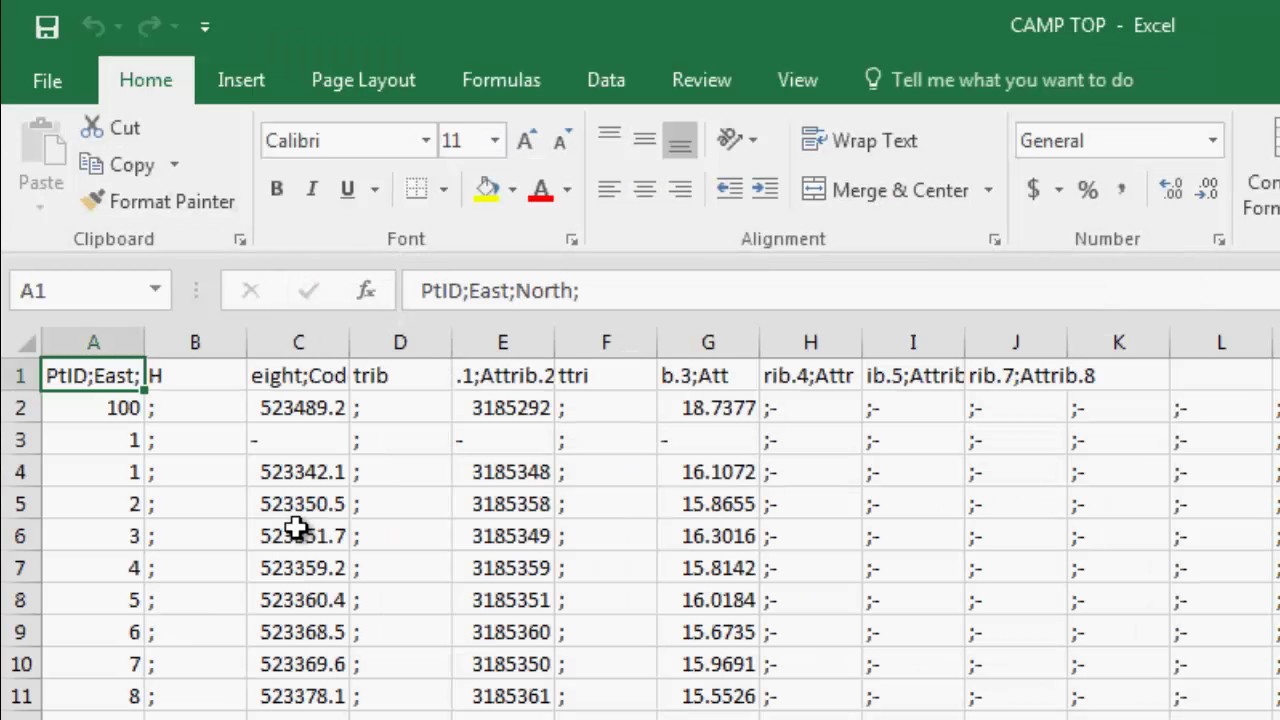Toggle Wrap Text
The width and height of the screenshot is (1280, 720).
pyautogui.click(x=860, y=141)
